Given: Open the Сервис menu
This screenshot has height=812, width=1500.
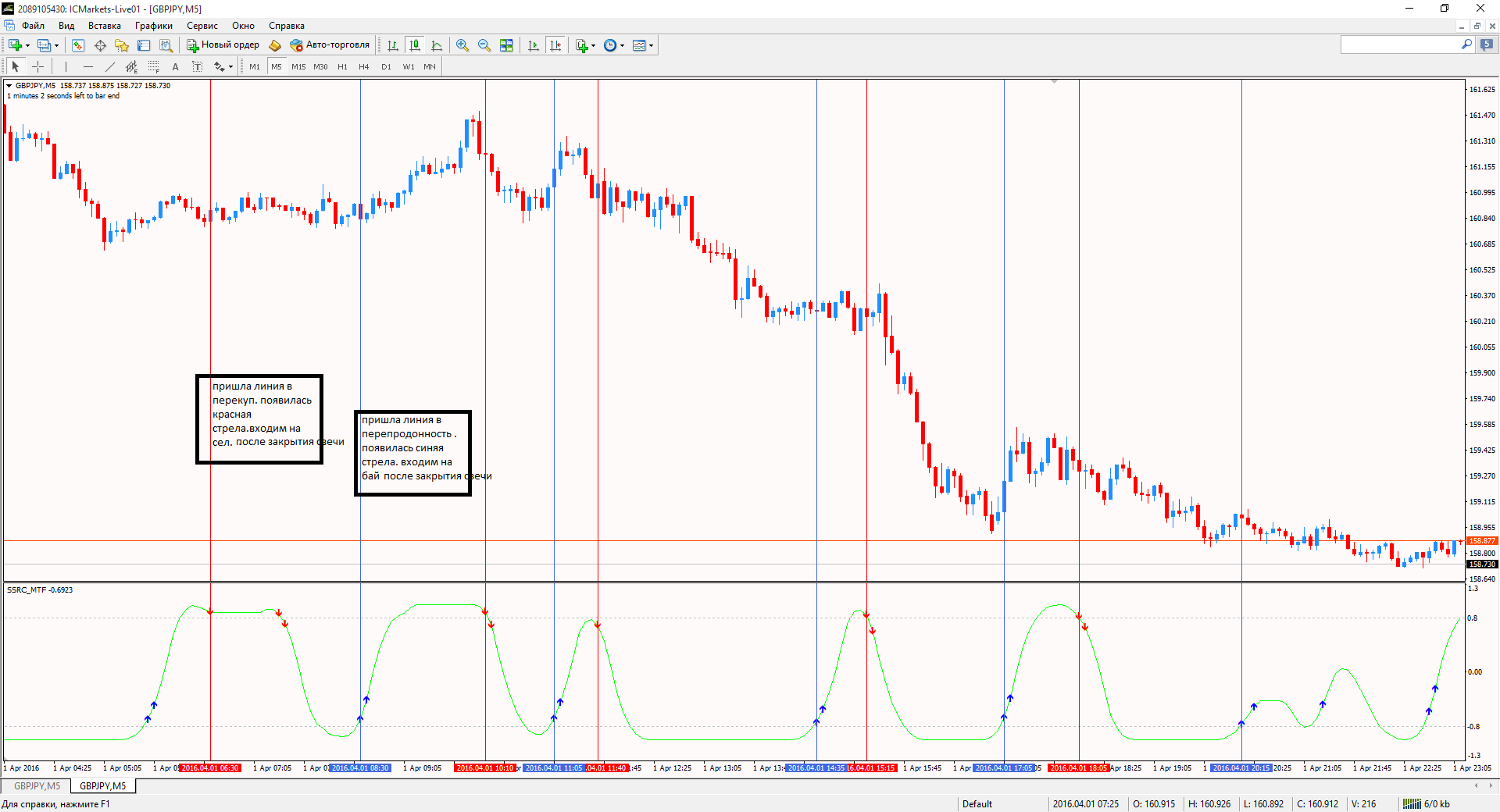Looking at the screenshot, I should pos(202,26).
